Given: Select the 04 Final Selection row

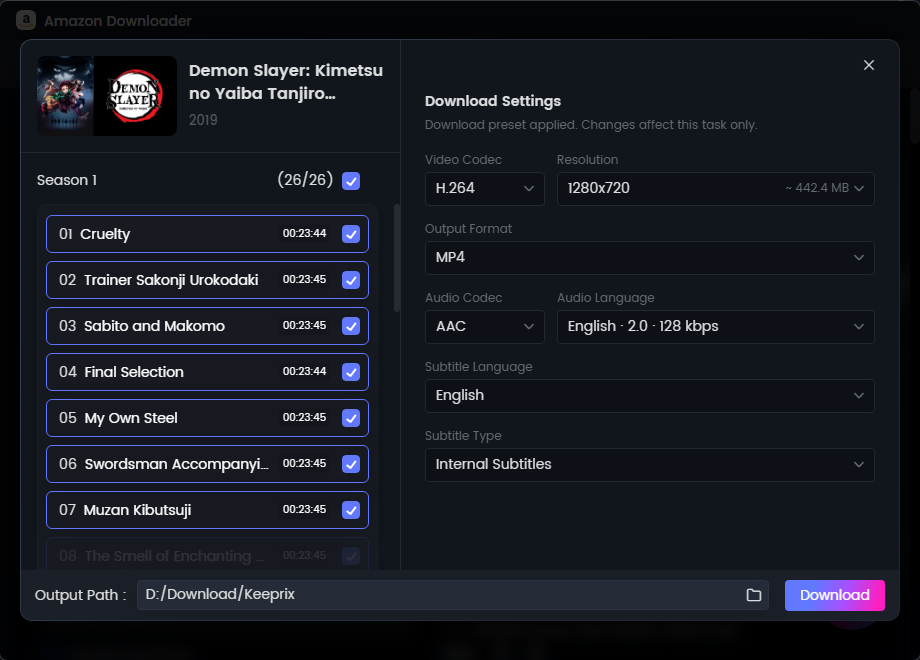Looking at the screenshot, I should pyautogui.click(x=207, y=372).
